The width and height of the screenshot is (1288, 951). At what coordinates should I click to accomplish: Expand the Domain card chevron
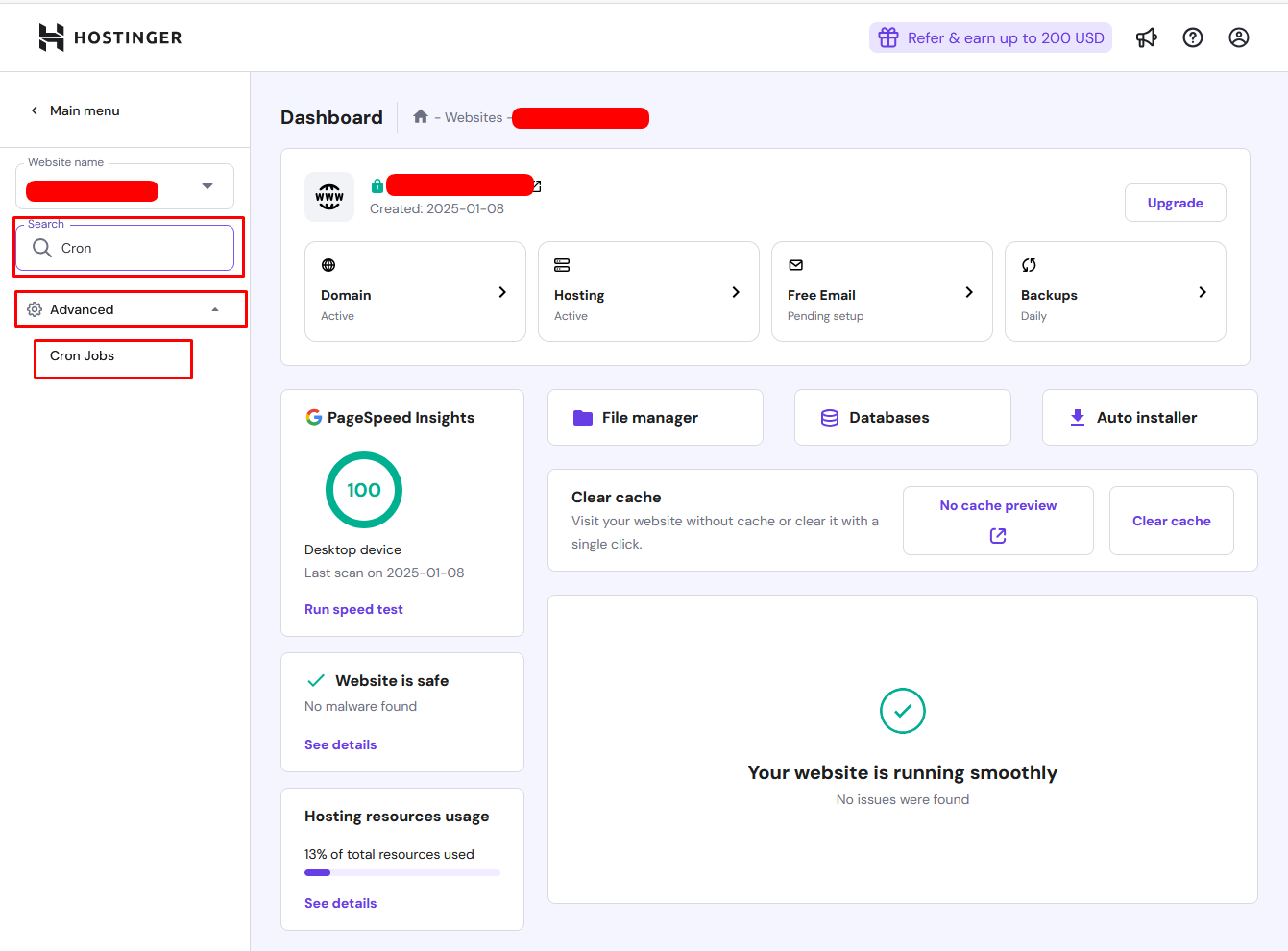(x=502, y=292)
